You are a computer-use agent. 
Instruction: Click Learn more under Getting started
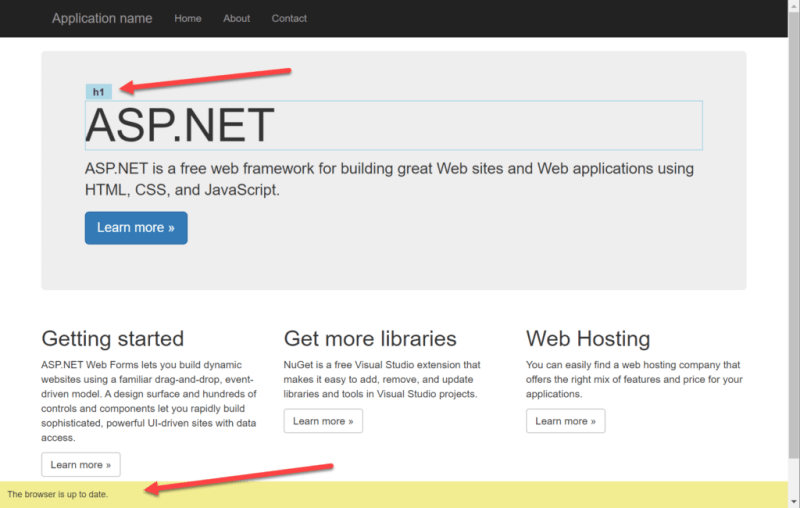click(81, 465)
